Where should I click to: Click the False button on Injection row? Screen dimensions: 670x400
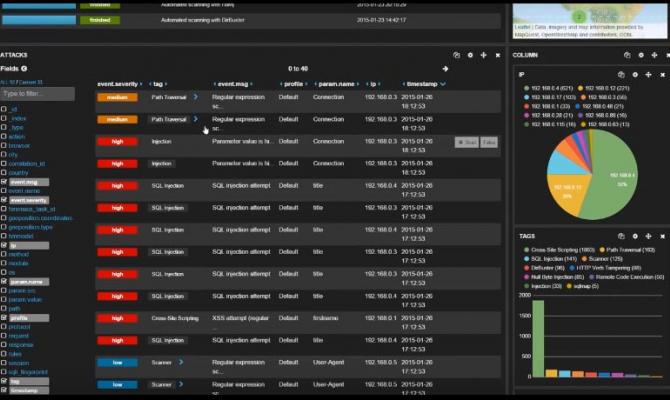[489, 142]
